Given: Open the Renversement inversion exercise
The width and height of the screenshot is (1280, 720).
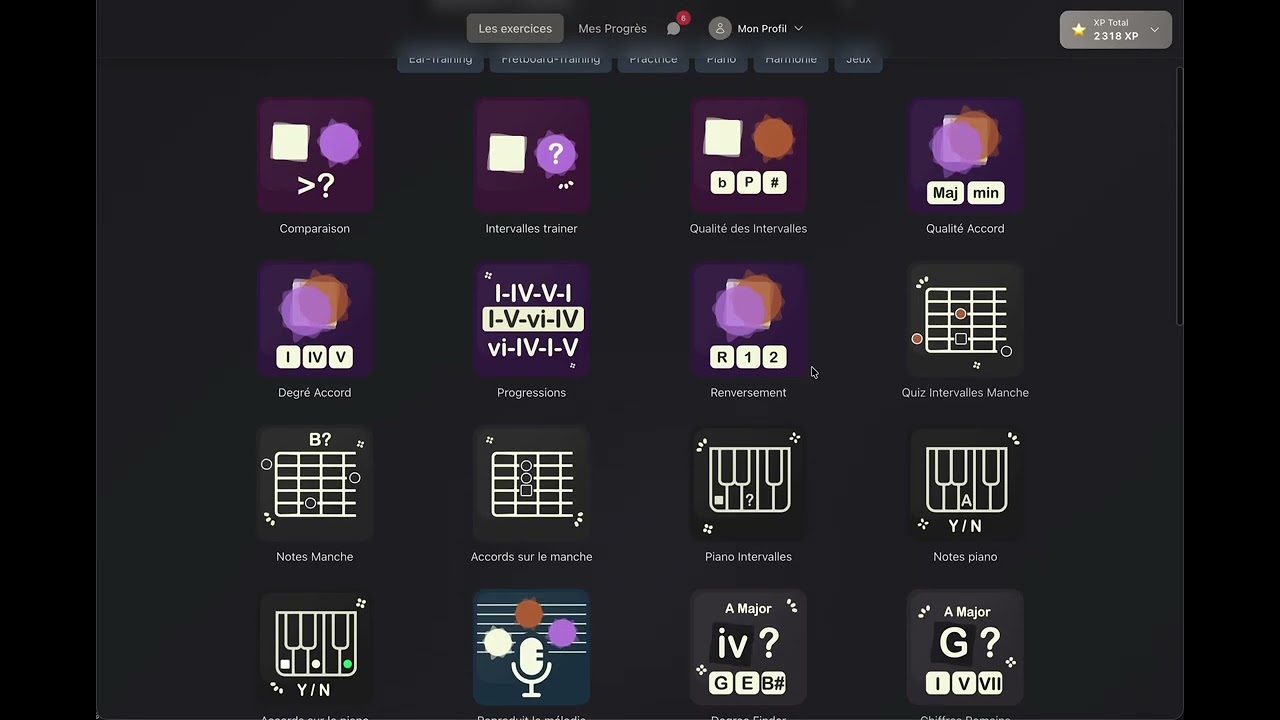Looking at the screenshot, I should click(x=748, y=320).
